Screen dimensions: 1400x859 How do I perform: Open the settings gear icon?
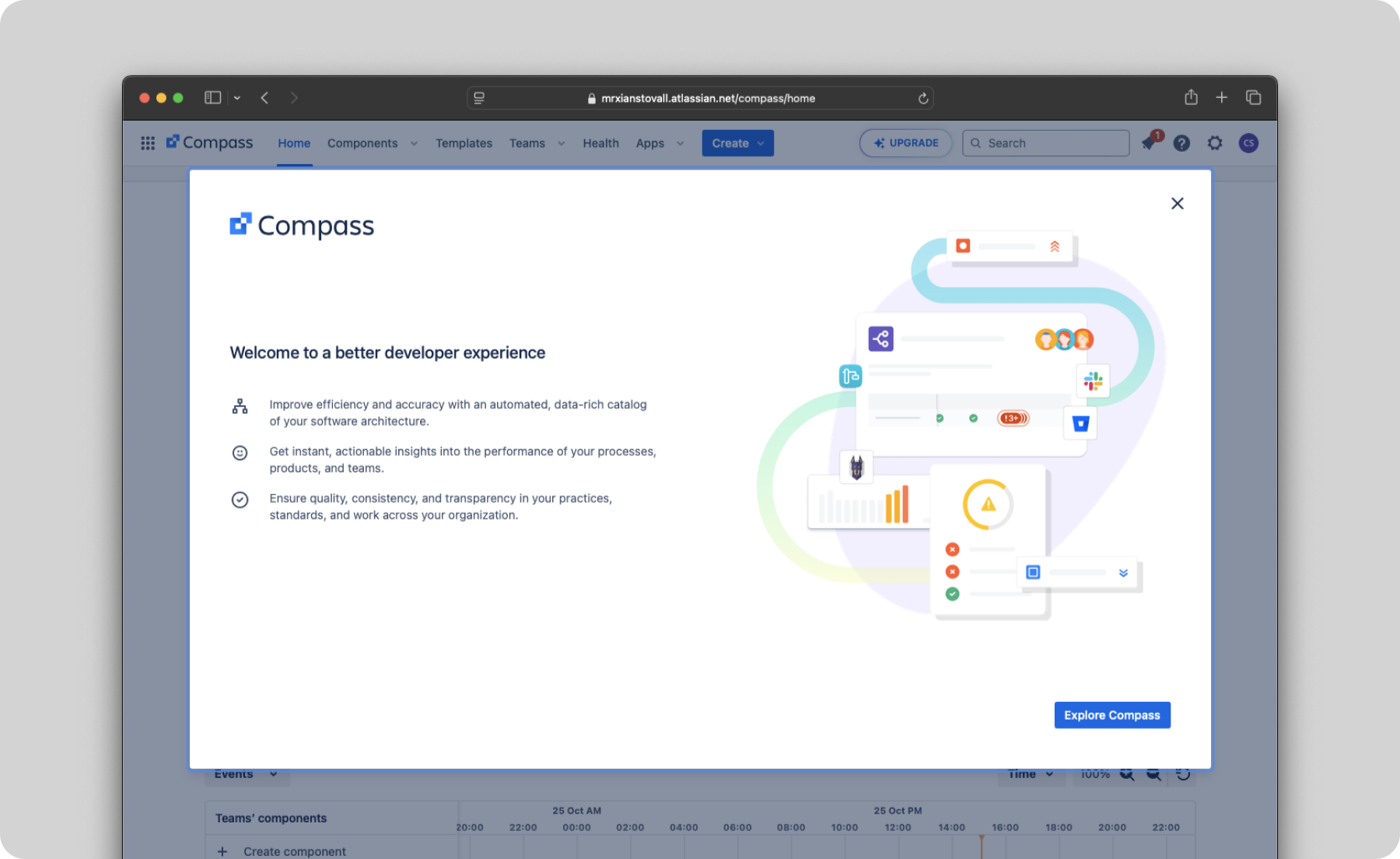(1214, 143)
